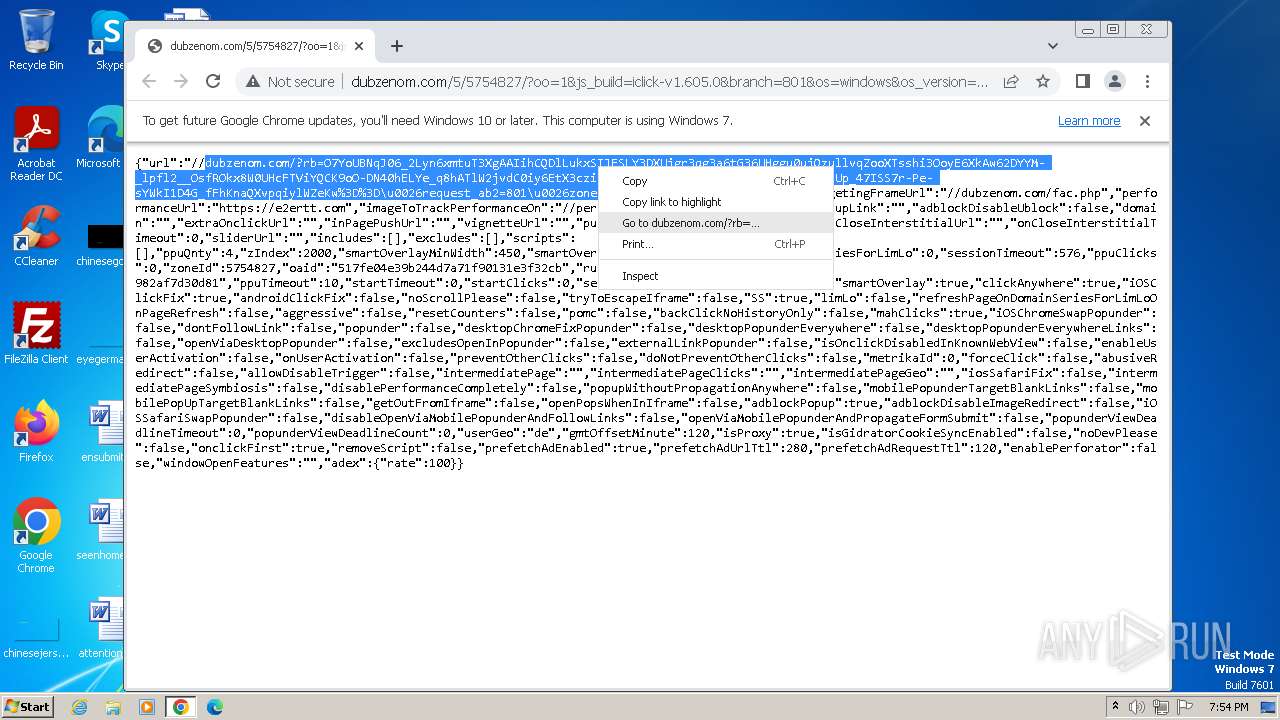Launch Microsoft Edge from taskbar
The image size is (1280, 720).
[x=215, y=707]
